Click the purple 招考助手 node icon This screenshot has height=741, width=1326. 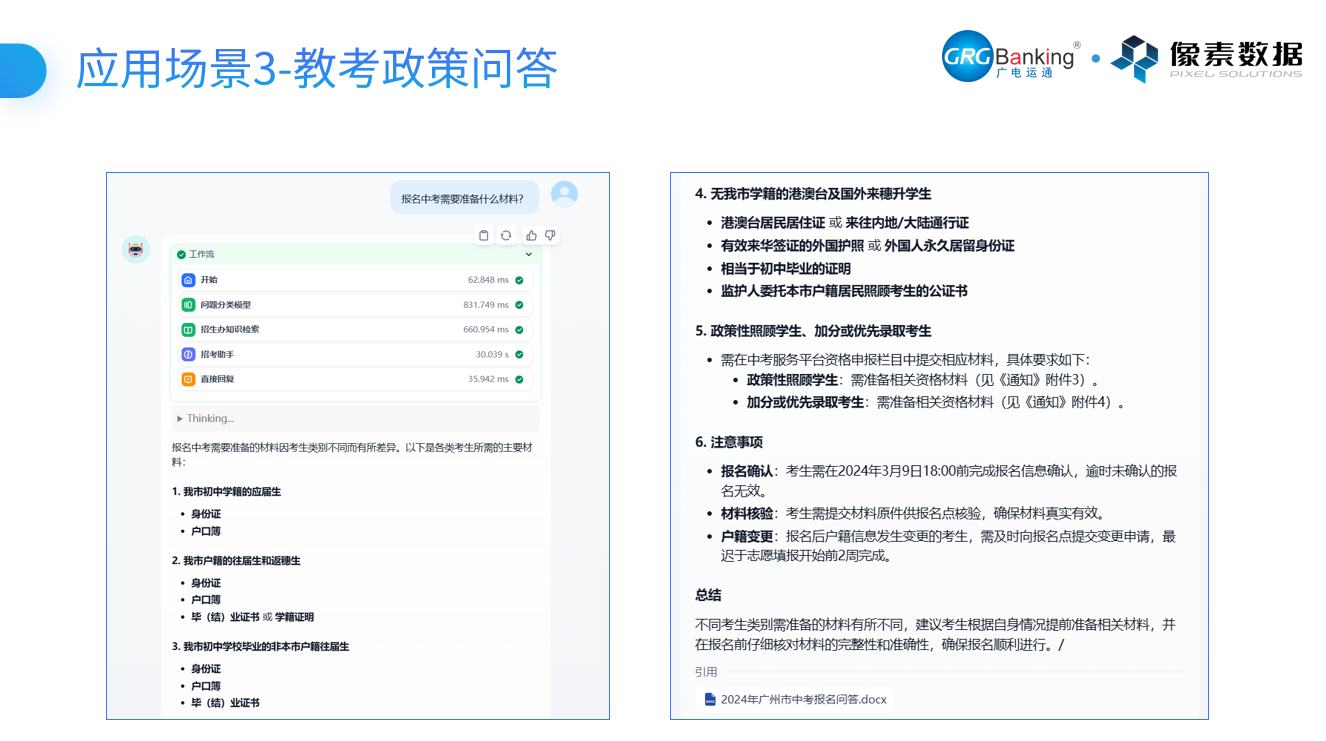[188, 354]
